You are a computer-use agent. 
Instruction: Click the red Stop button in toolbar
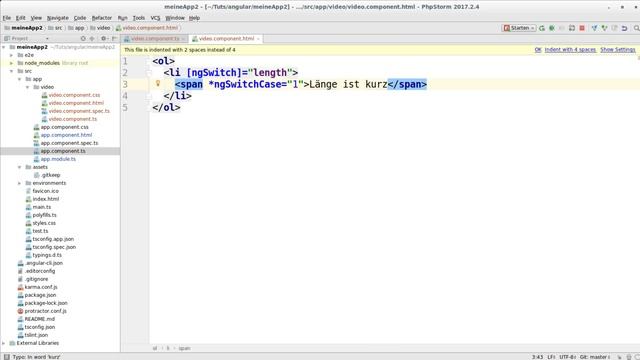pos(582,28)
